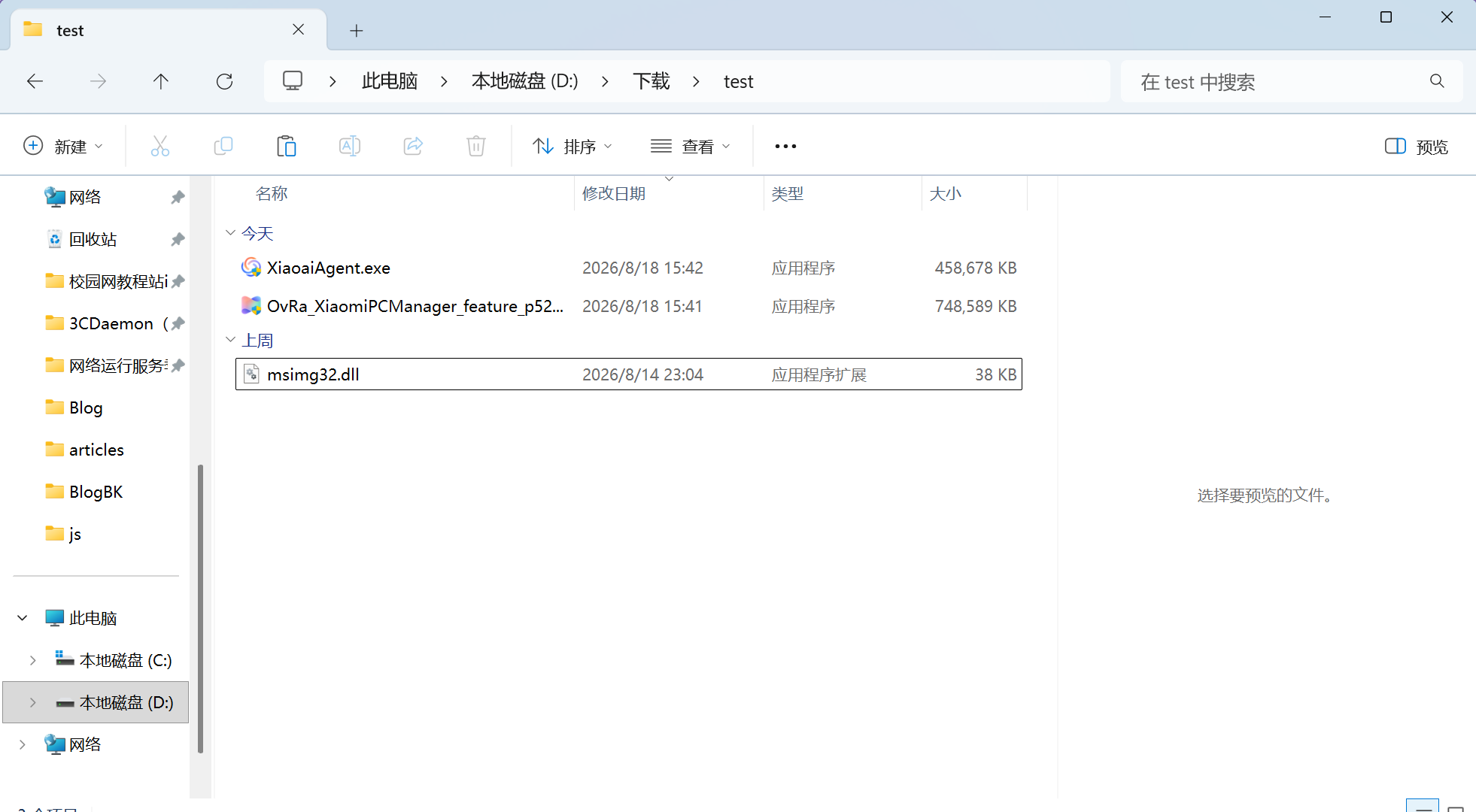Open the Blog folder in sidebar
Viewport: 1476px width, 812px height.
click(x=86, y=408)
